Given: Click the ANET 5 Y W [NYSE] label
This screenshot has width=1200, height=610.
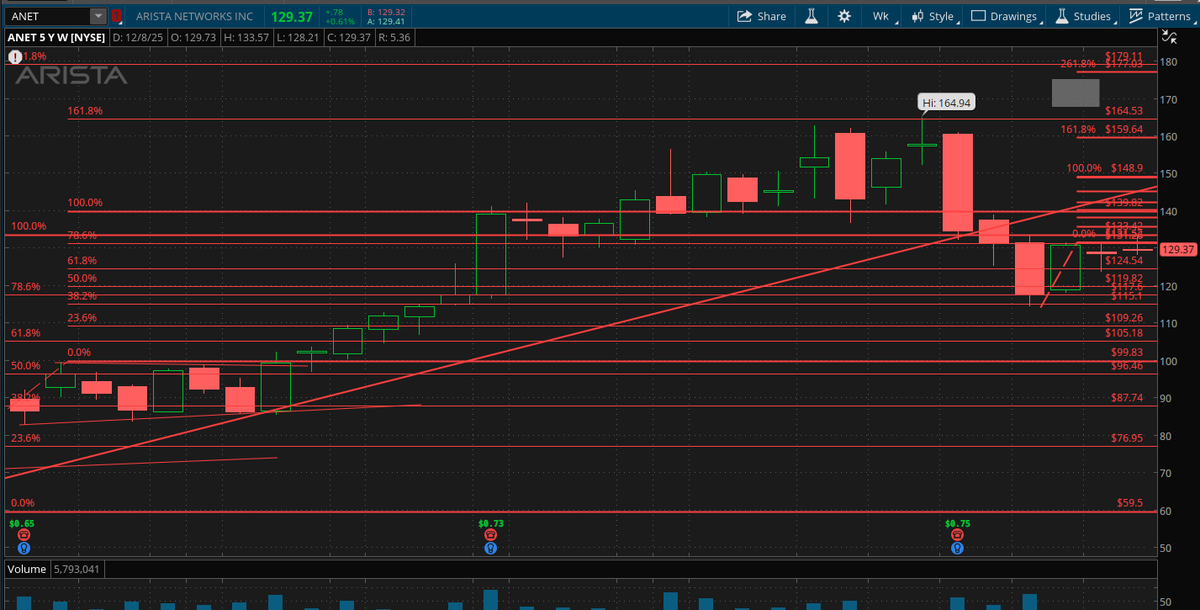Looking at the screenshot, I should (55, 38).
